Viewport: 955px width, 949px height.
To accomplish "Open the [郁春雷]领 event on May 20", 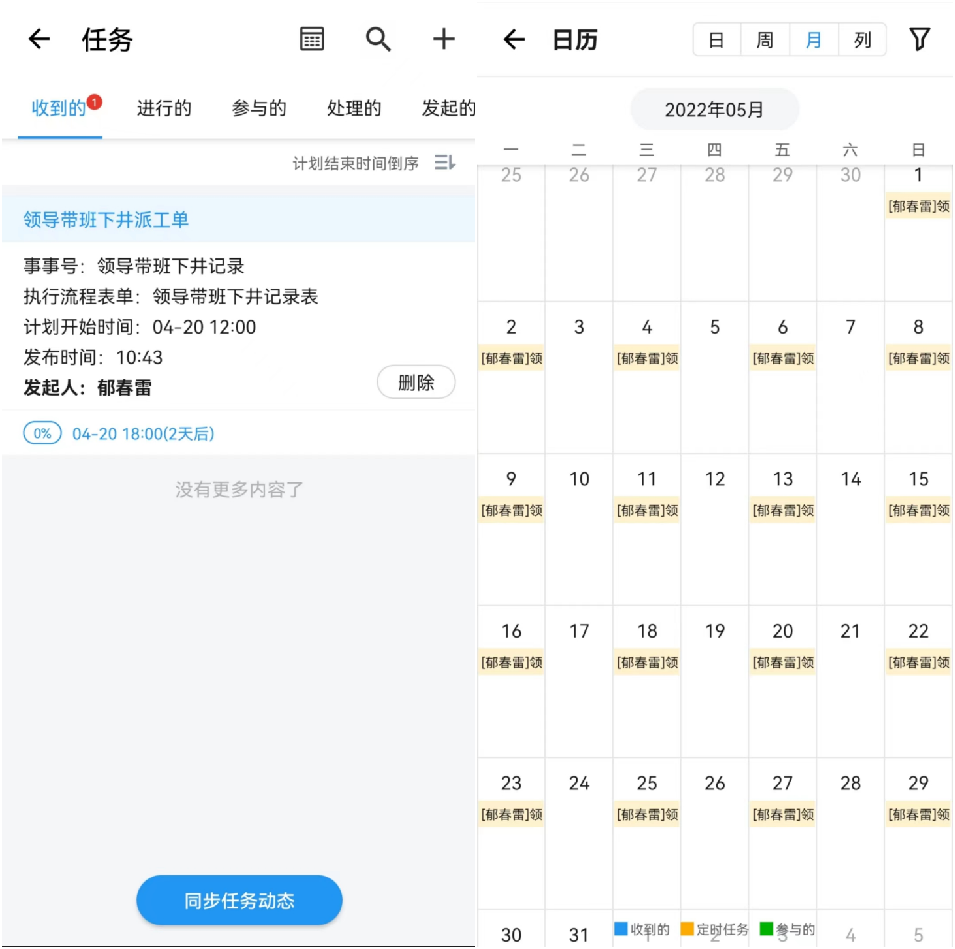I will (x=783, y=663).
